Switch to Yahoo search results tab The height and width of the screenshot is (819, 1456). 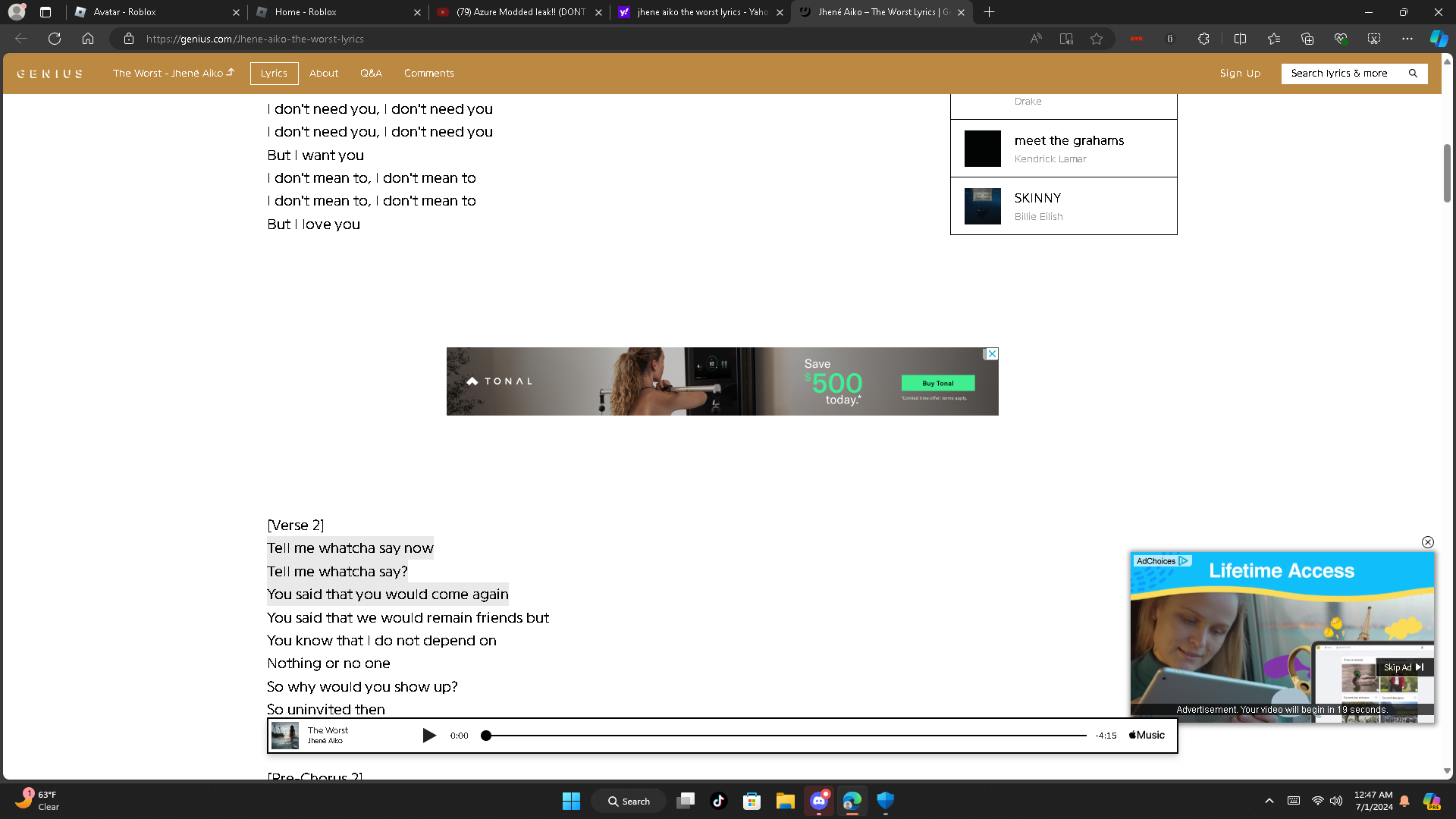(x=701, y=12)
